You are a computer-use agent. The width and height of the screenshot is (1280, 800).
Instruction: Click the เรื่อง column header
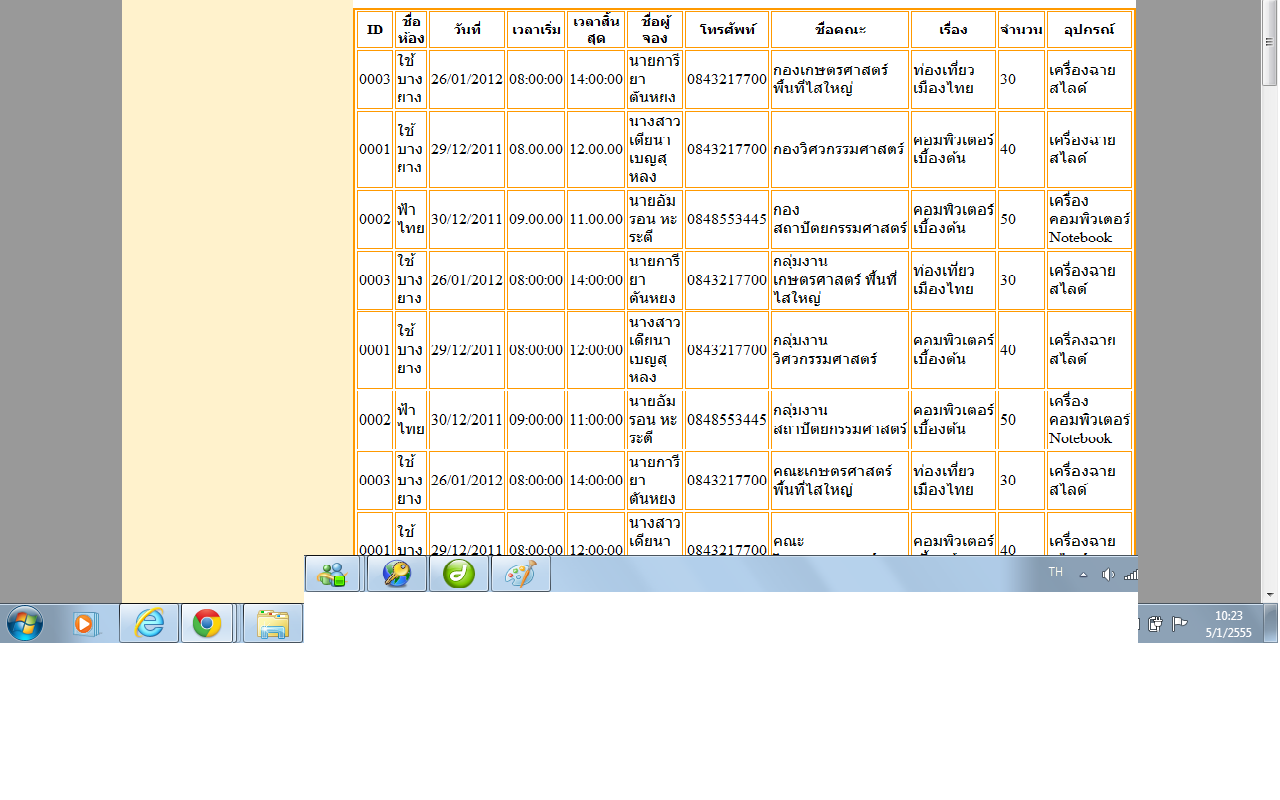tap(953, 30)
